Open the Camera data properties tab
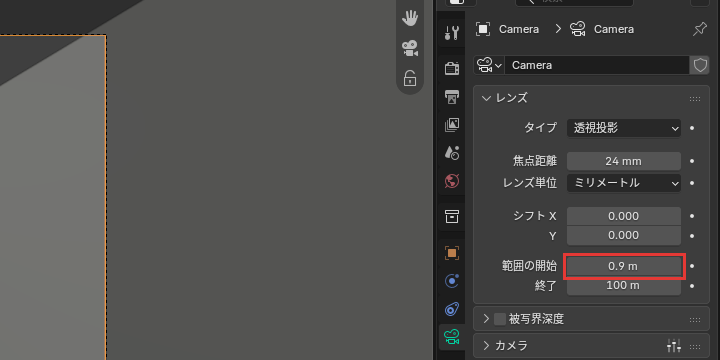The height and width of the screenshot is (360, 720). click(452, 338)
